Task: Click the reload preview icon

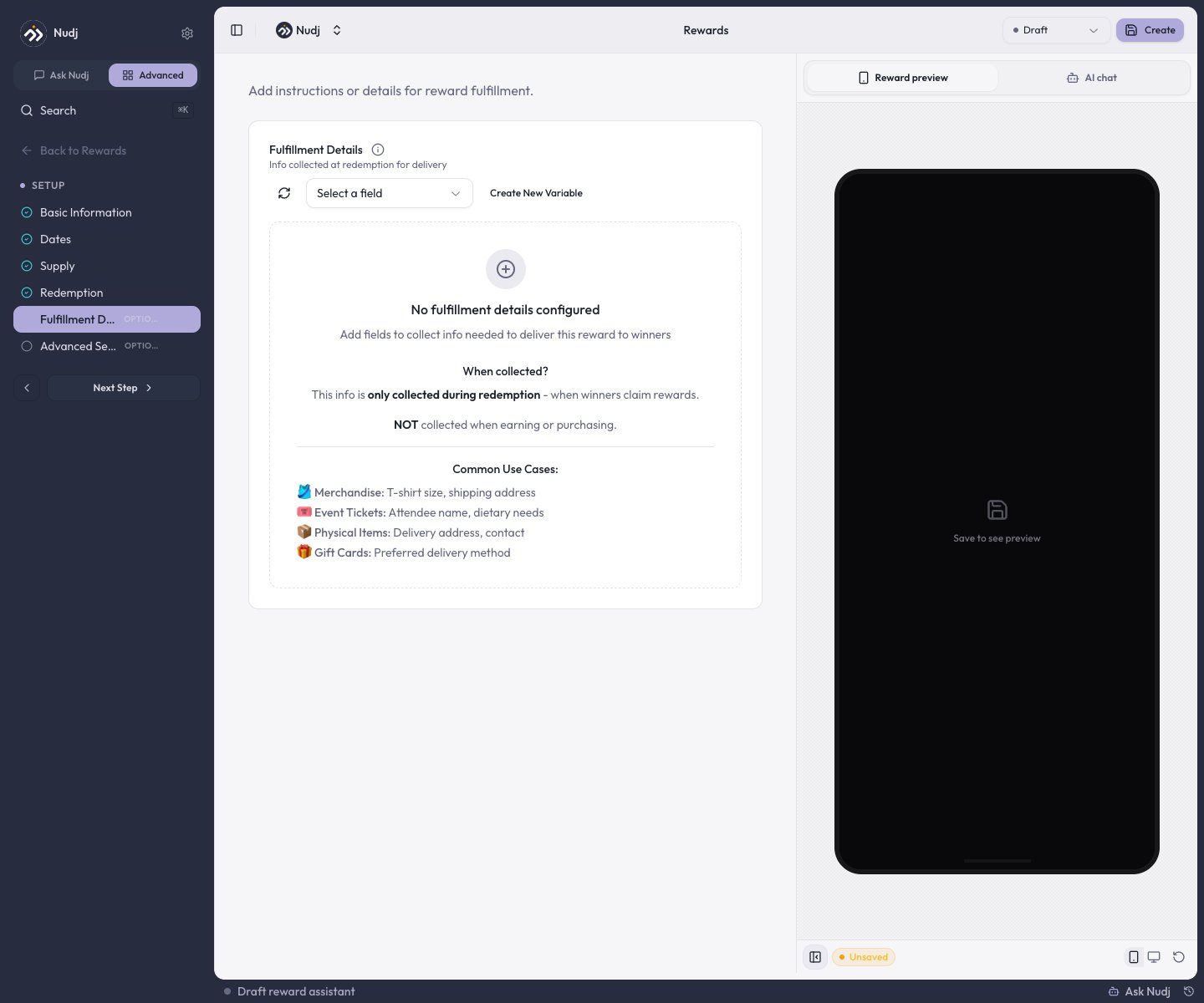Action: [x=1179, y=957]
